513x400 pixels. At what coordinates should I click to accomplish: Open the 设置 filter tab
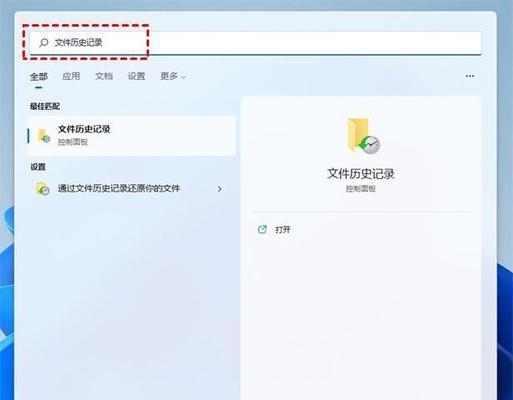(136, 76)
